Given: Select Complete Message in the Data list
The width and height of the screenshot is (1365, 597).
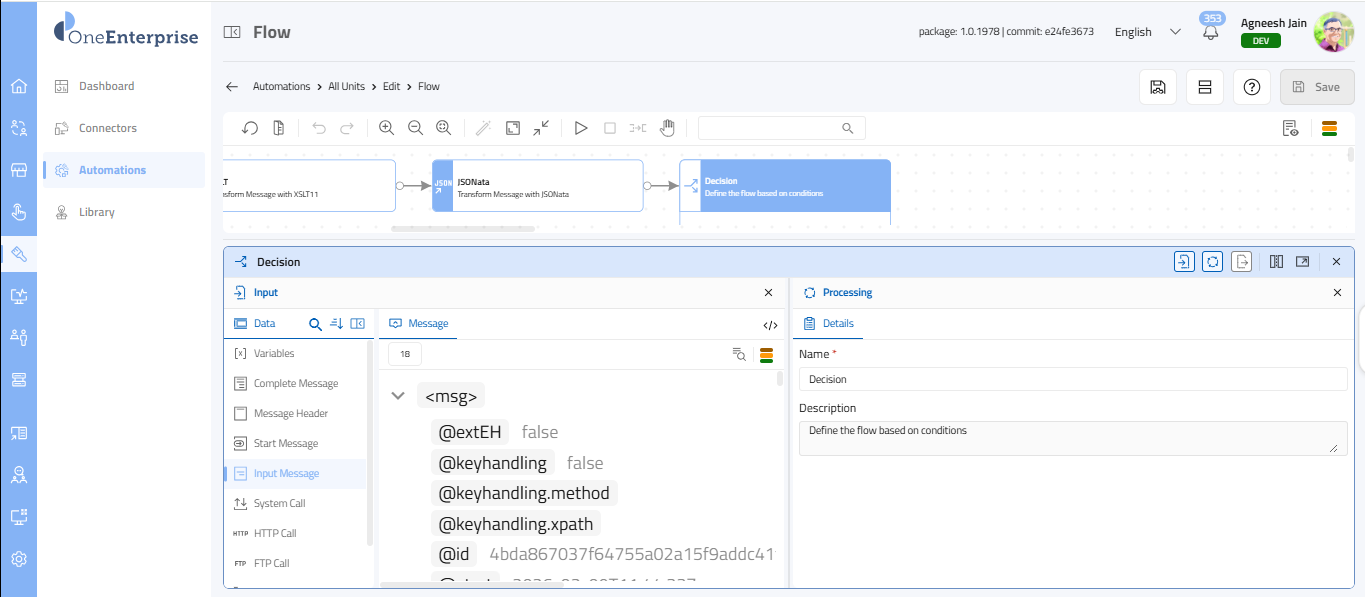Looking at the screenshot, I should [x=295, y=384].
